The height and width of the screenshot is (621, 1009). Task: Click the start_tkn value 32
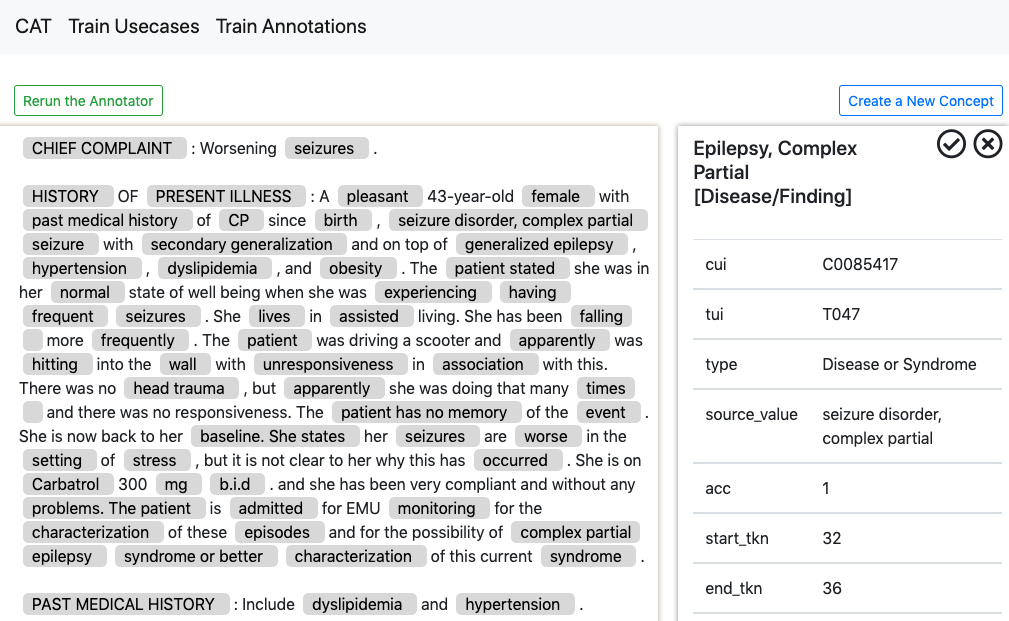831,538
